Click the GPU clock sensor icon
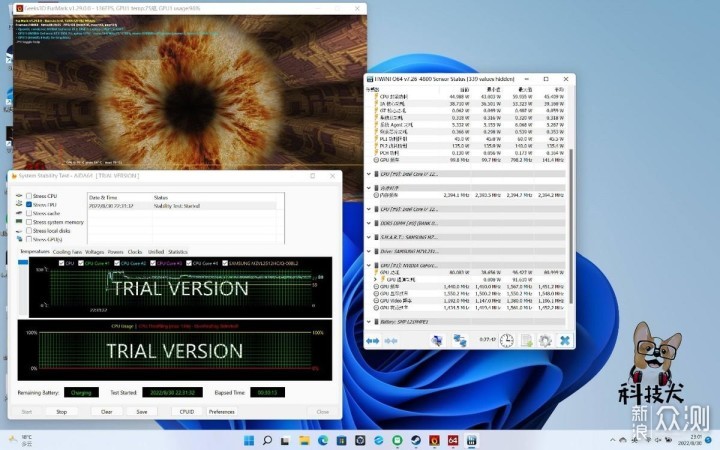 pyautogui.click(x=376, y=287)
